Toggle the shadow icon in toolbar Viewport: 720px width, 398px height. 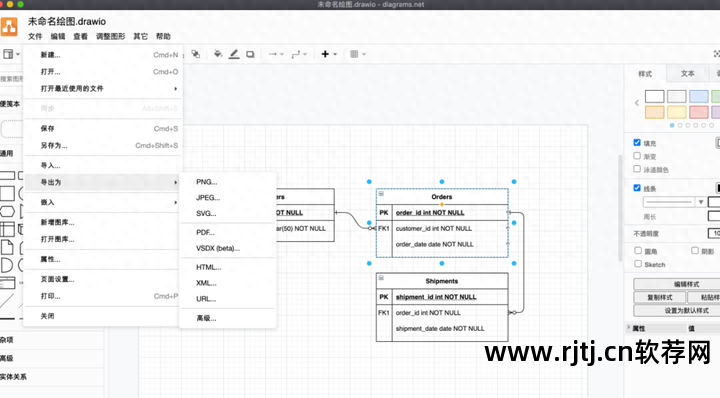pos(250,54)
